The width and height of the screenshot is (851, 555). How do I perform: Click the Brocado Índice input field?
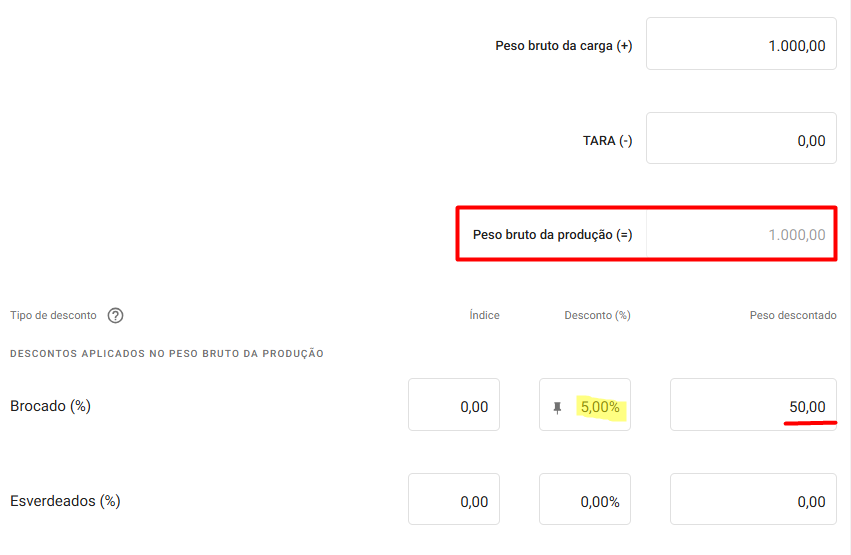point(454,406)
